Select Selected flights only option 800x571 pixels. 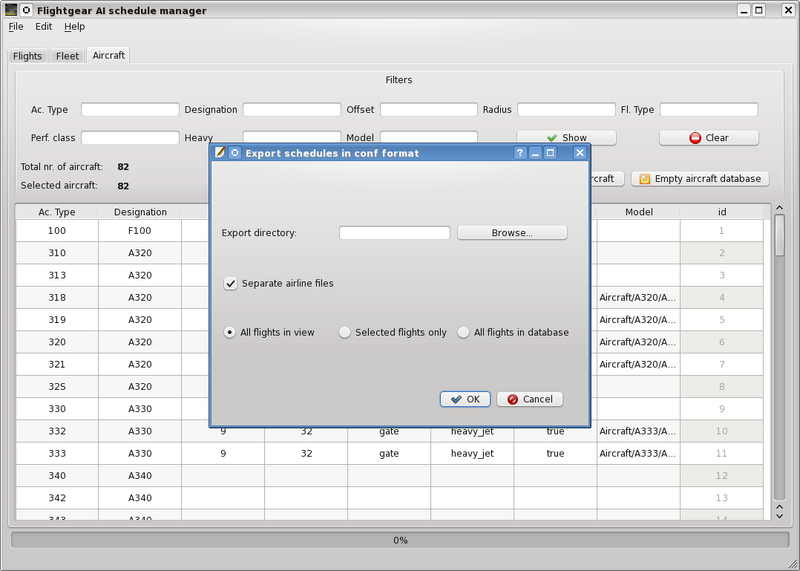[x=345, y=332]
